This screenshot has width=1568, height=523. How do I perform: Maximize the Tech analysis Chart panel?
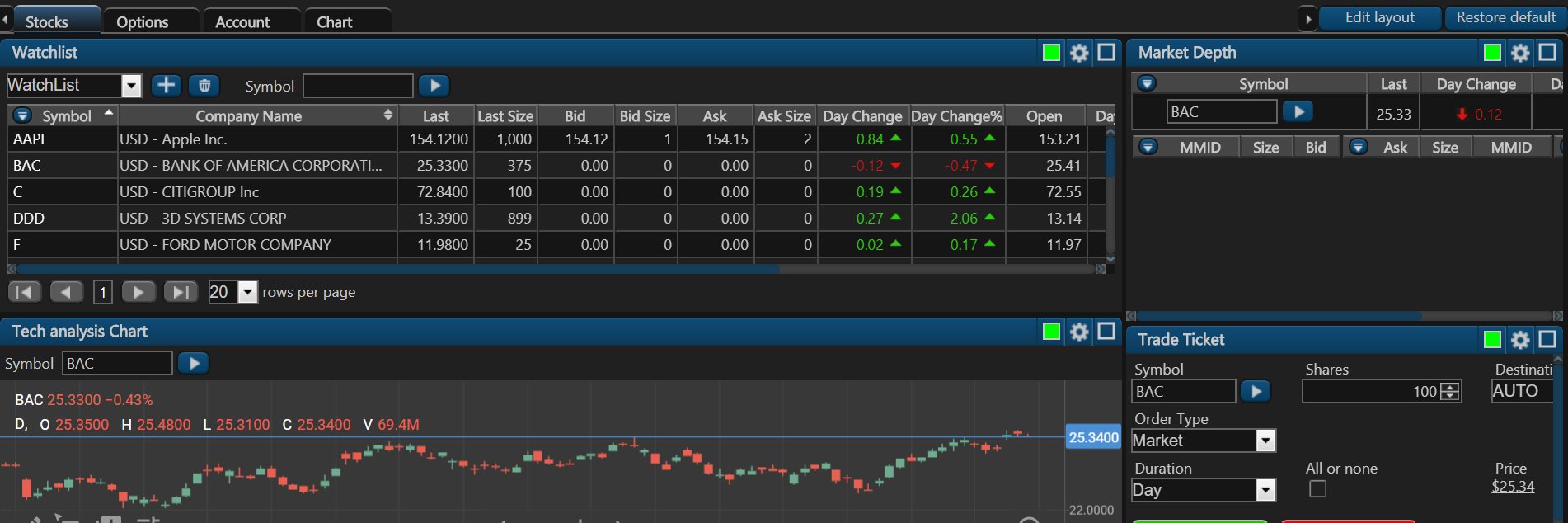(1106, 332)
